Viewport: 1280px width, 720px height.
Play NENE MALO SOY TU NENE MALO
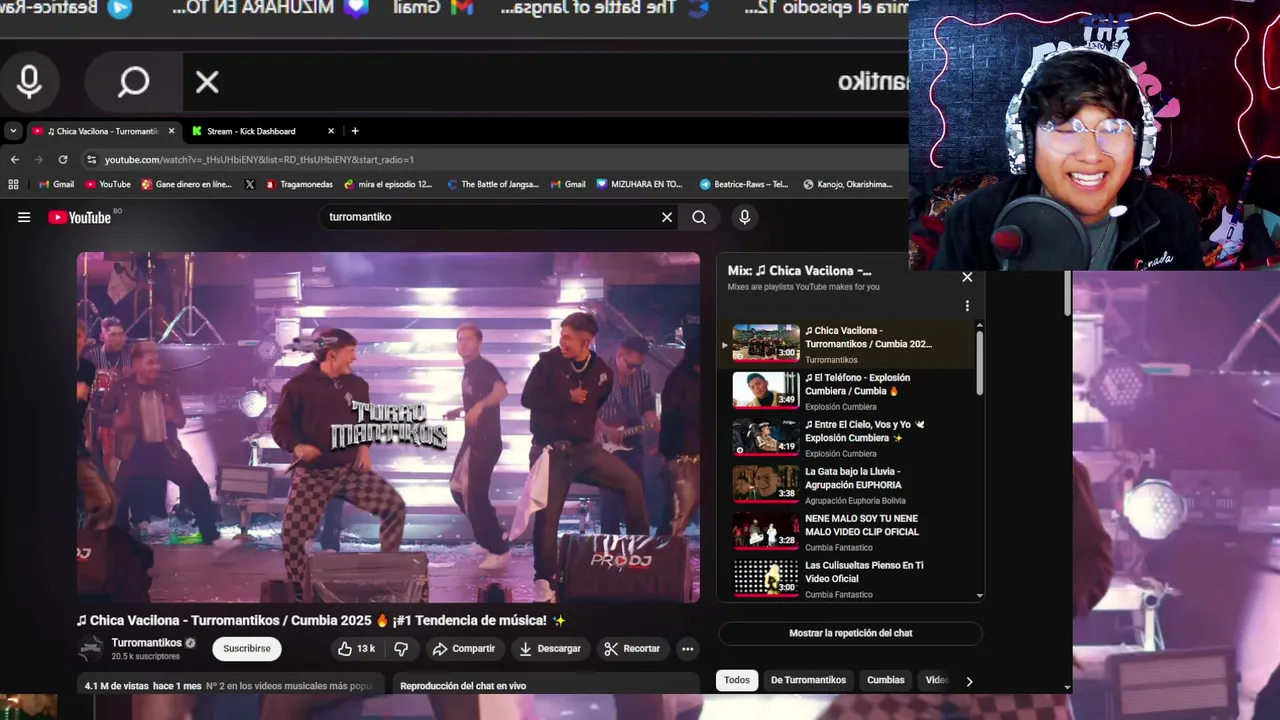tap(848, 532)
